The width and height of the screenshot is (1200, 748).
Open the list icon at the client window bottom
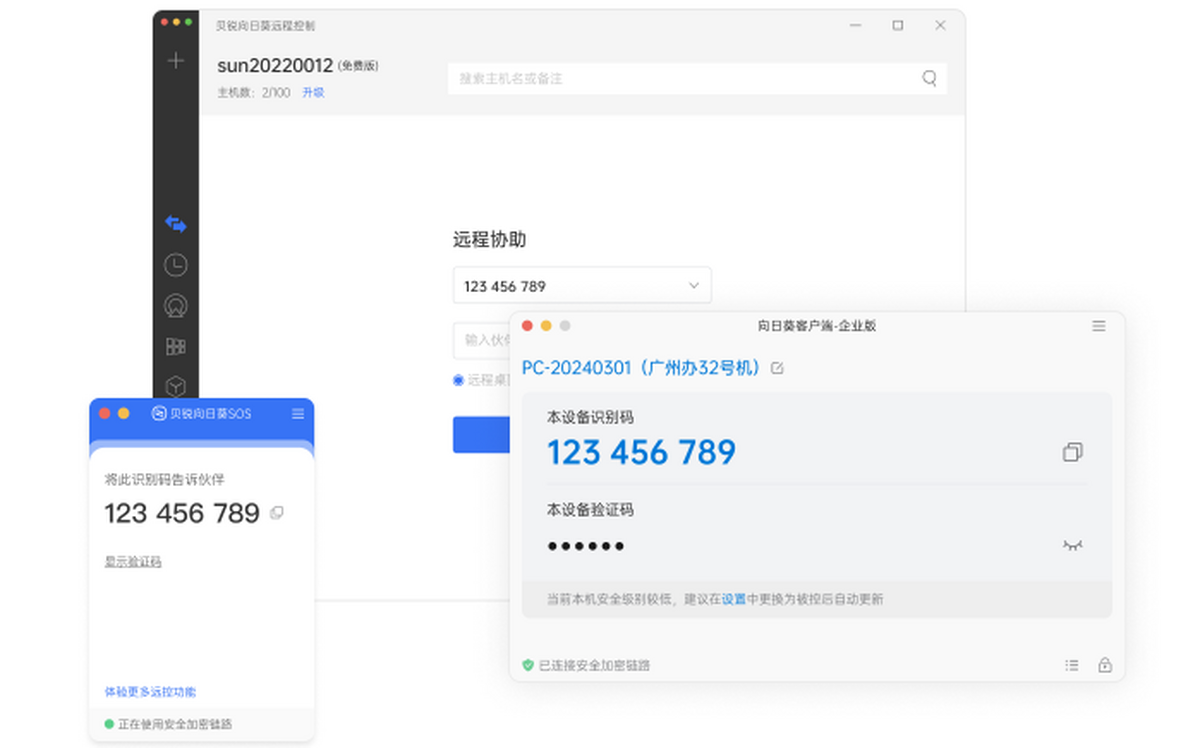[x=1072, y=665]
